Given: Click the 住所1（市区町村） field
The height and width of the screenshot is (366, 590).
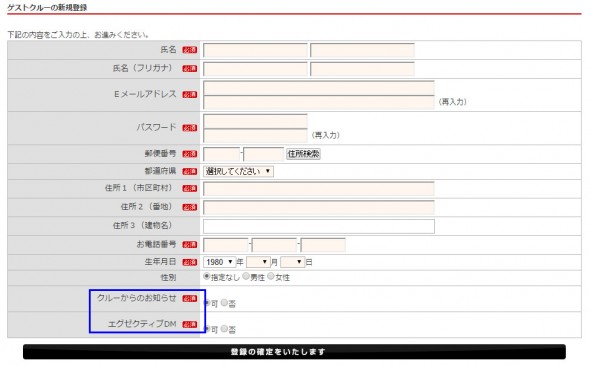Looking at the screenshot, I should [x=319, y=188].
